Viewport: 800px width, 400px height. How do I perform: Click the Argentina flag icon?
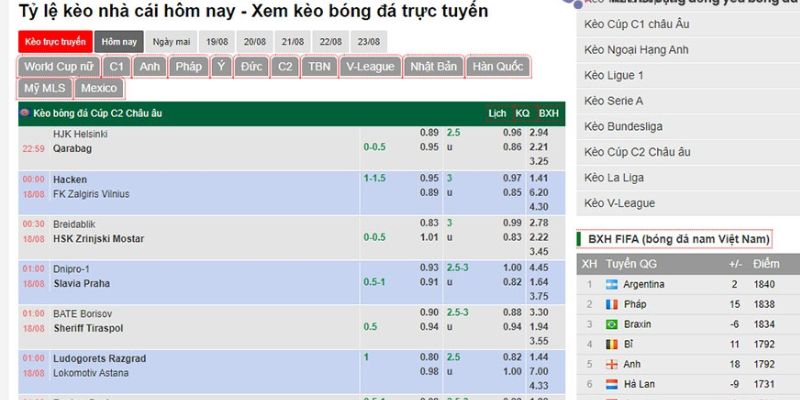[x=611, y=285]
